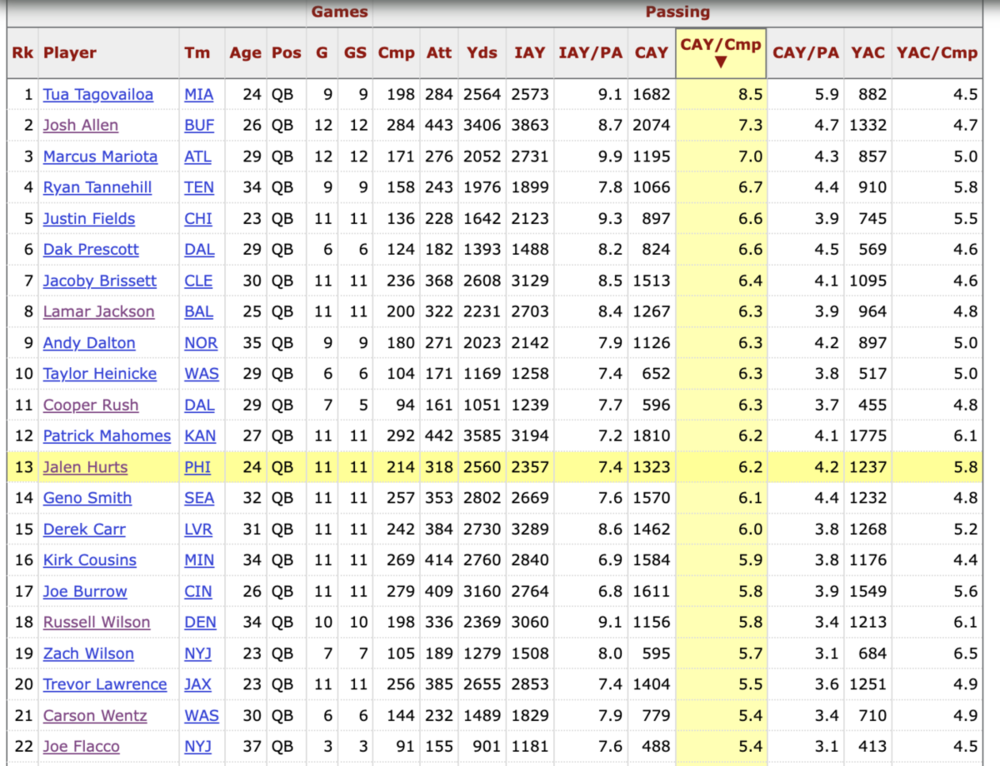The image size is (1000, 766).
Task: Open the KAN team page link
Action: tap(200, 436)
